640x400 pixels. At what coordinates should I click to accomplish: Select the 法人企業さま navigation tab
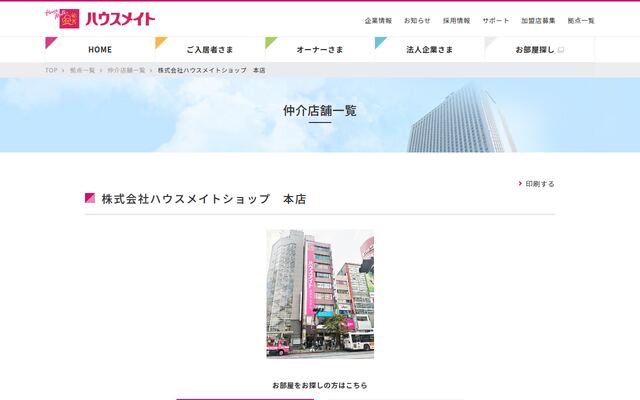(x=430, y=49)
